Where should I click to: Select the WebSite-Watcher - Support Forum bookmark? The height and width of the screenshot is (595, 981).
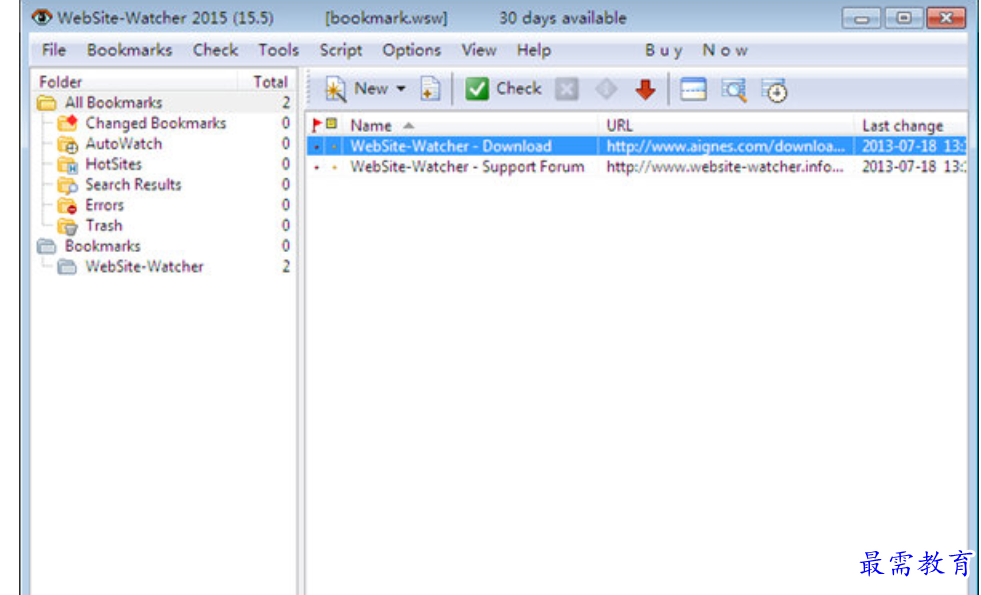(467, 167)
